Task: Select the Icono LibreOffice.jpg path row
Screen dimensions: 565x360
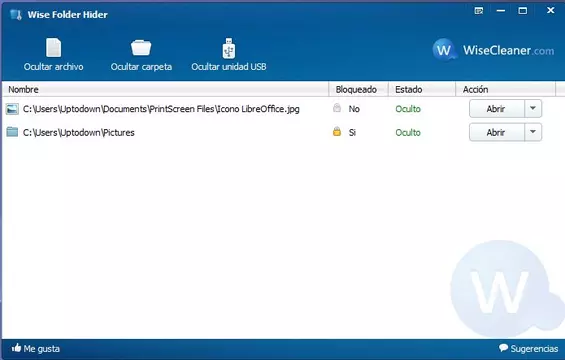Action: pos(161,109)
